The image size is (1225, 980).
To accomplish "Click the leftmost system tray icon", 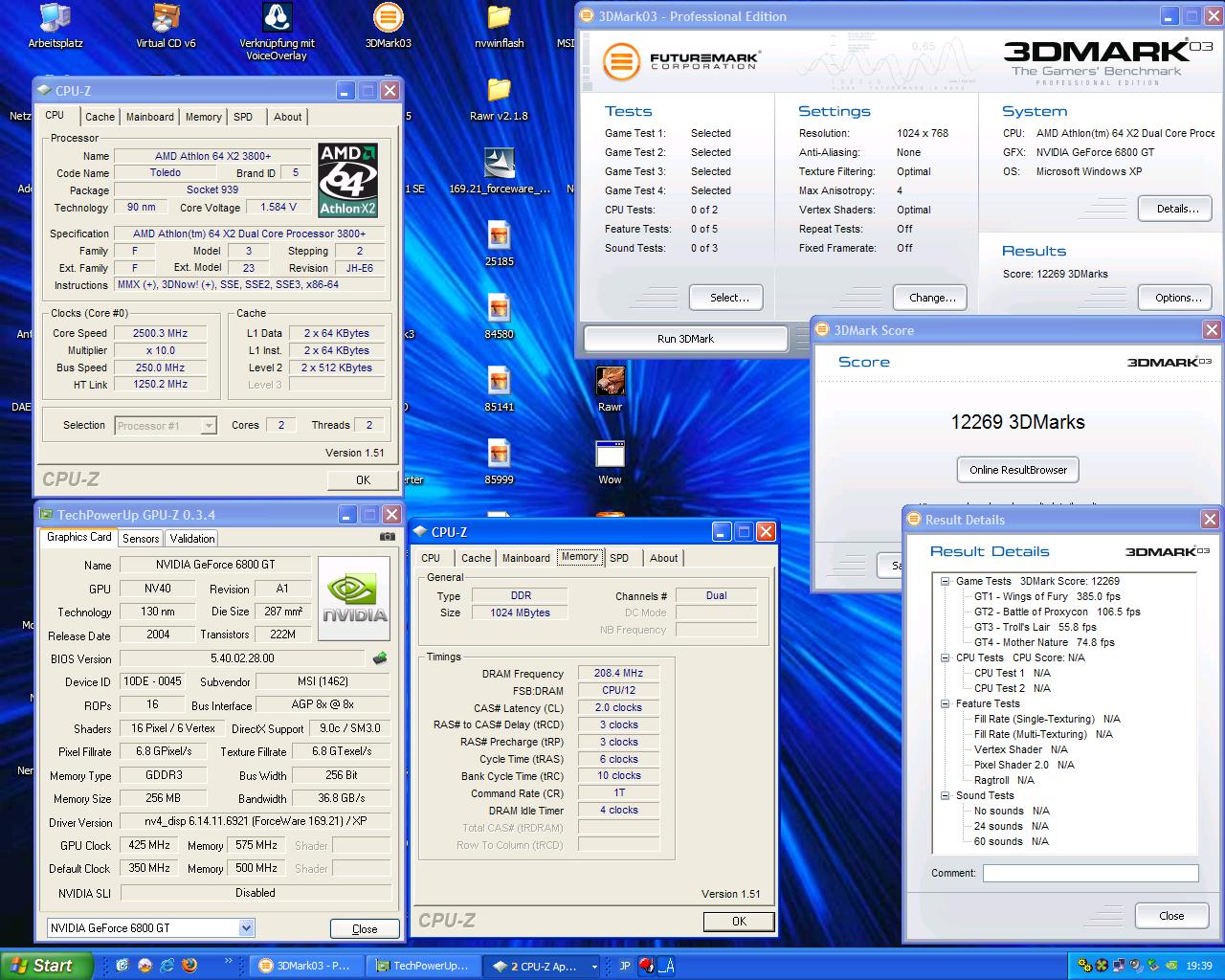I will click(1086, 966).
